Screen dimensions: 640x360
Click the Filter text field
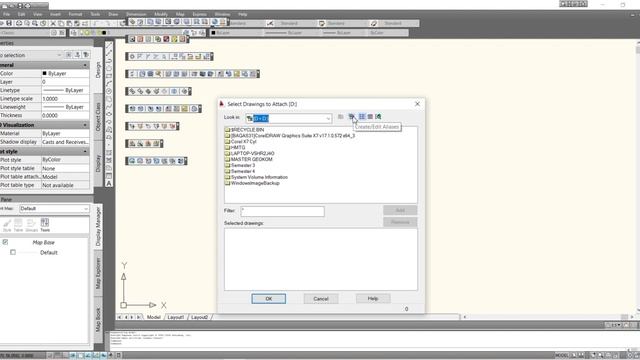tap(282, 211)
